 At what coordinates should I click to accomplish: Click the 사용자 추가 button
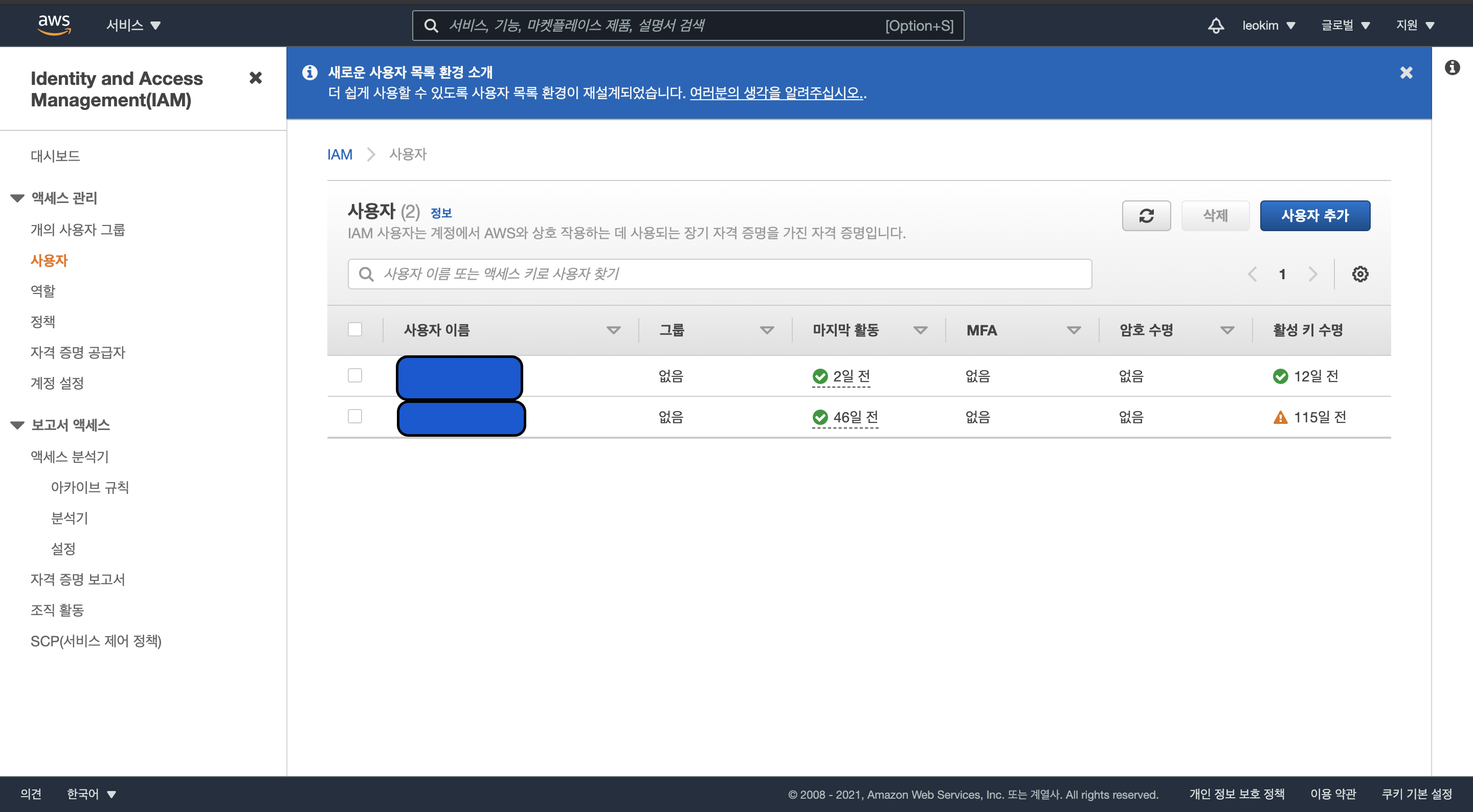coord(1314,216)
